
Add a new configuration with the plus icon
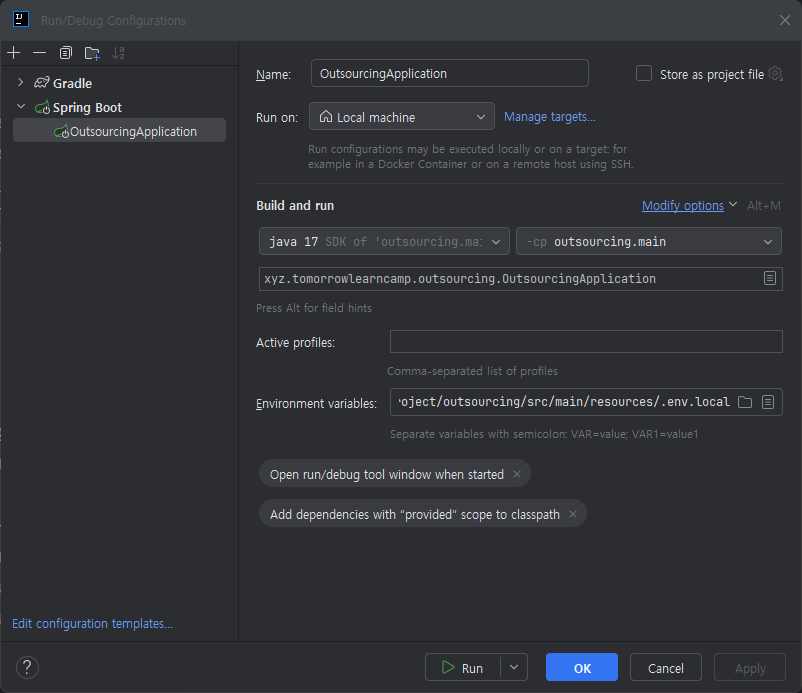[14, 53]
